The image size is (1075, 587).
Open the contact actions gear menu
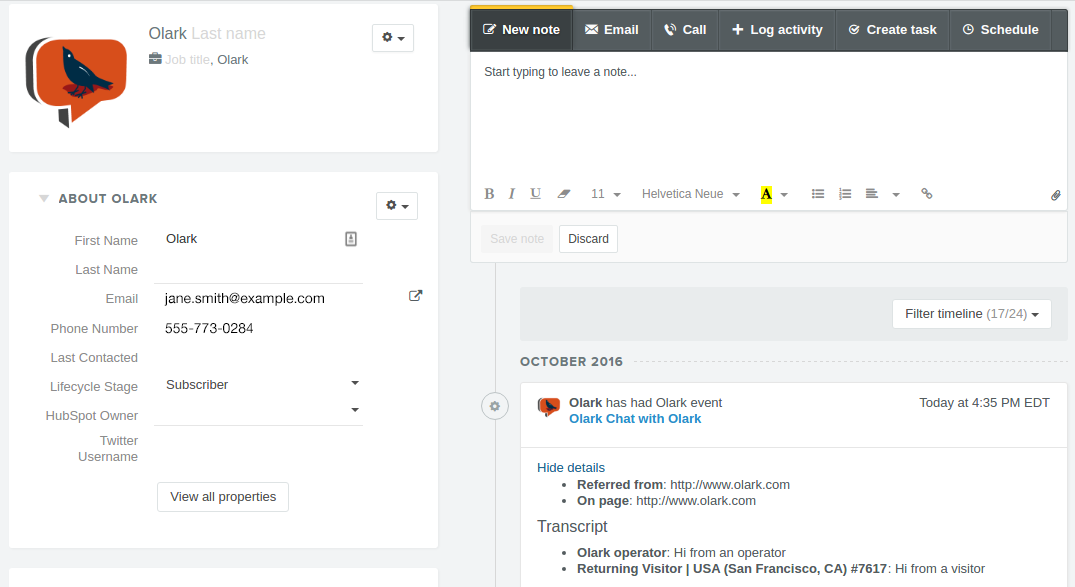click(393, 38)
